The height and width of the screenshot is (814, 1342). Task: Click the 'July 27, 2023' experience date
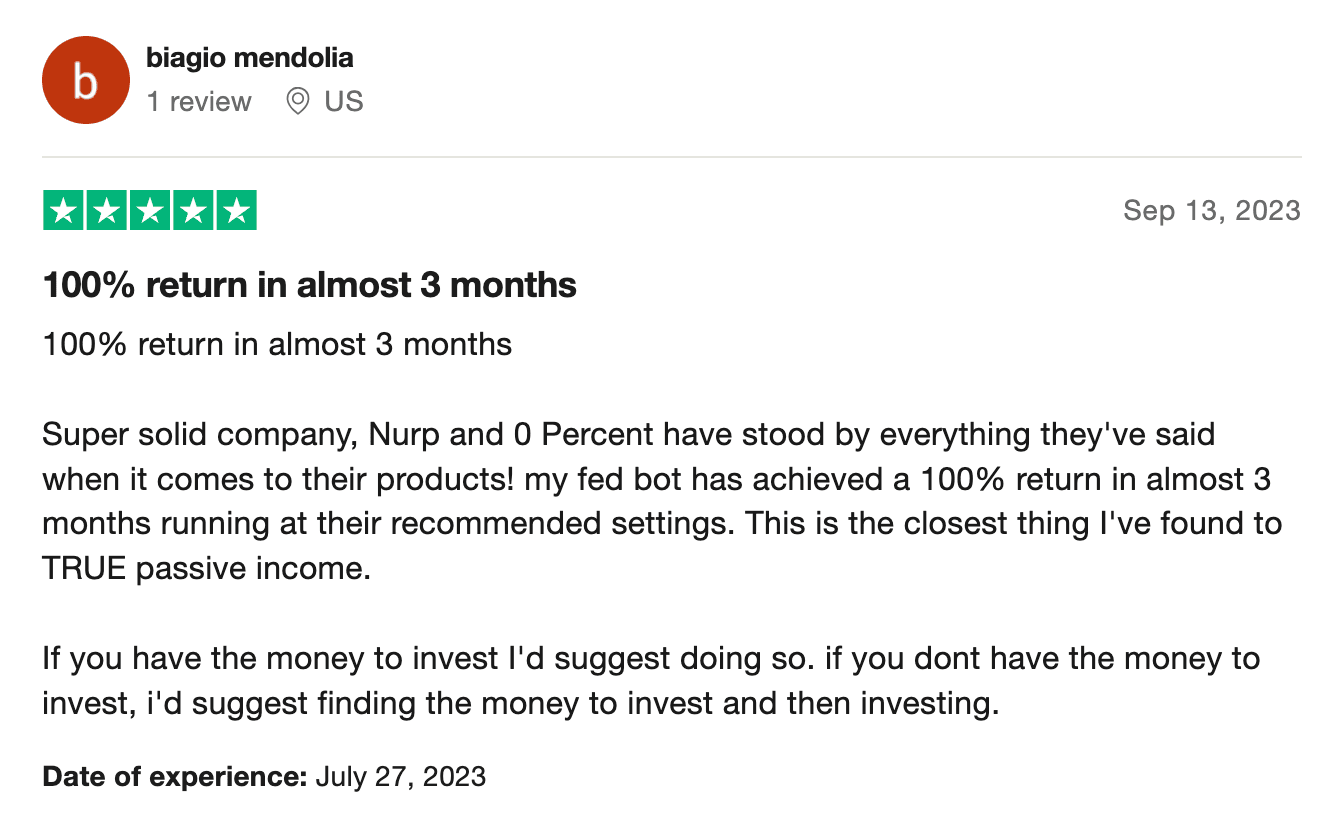(400, 776)
